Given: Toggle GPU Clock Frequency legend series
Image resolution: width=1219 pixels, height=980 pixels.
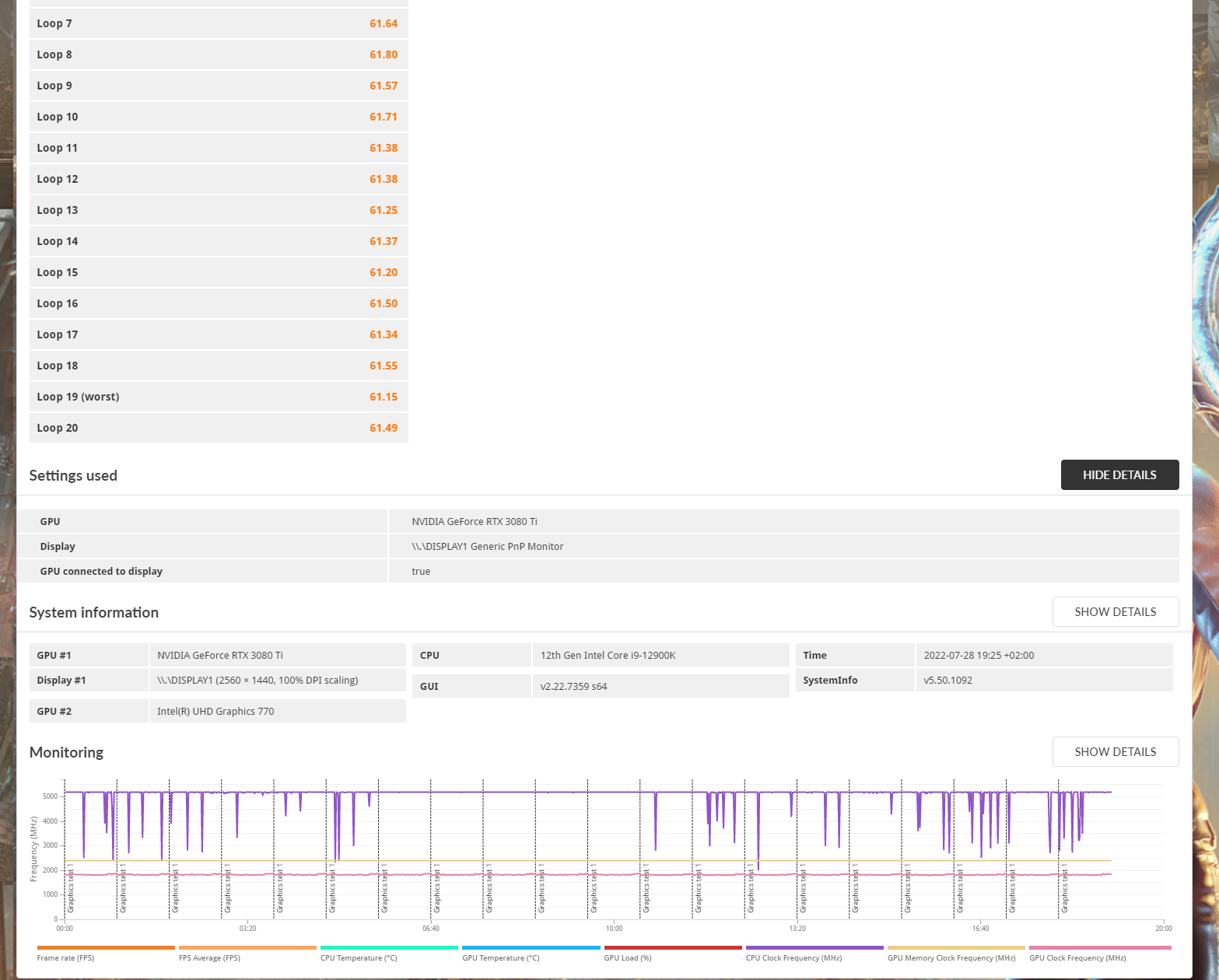Looking at the screenshot, I should 1100,954.
